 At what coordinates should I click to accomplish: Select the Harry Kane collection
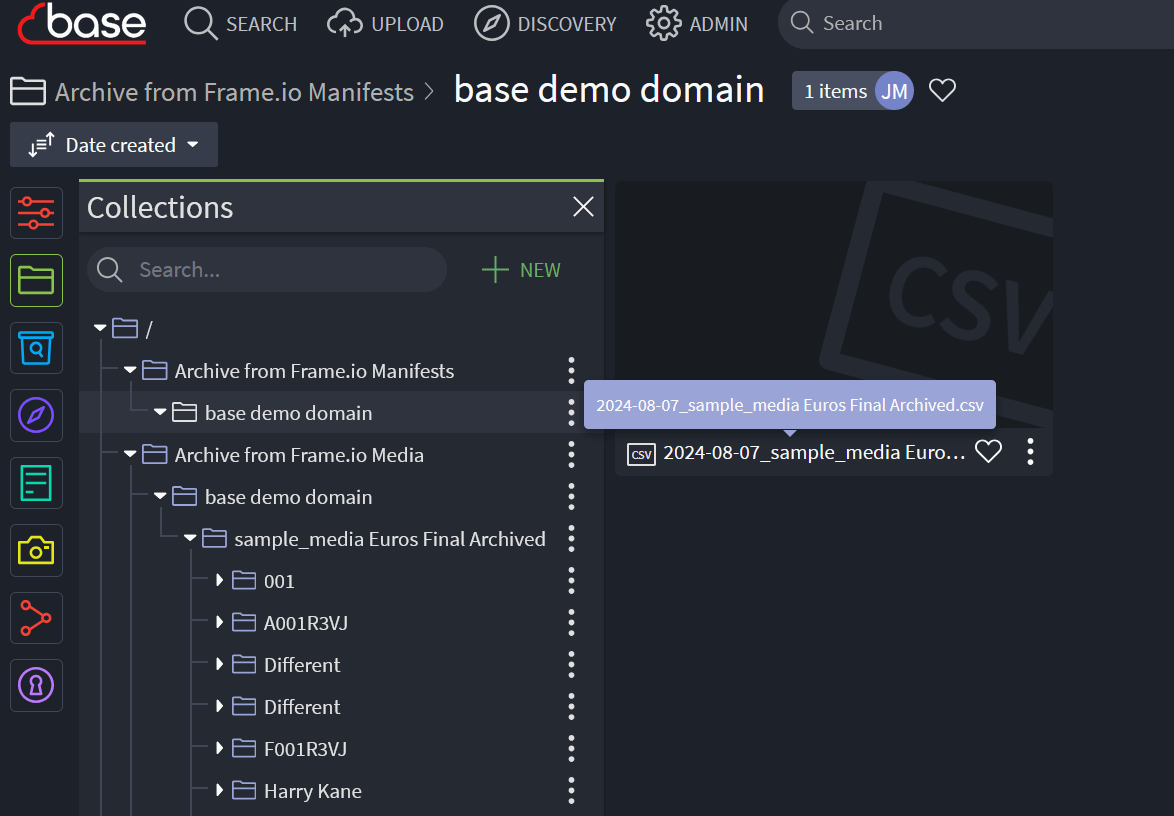313,791
